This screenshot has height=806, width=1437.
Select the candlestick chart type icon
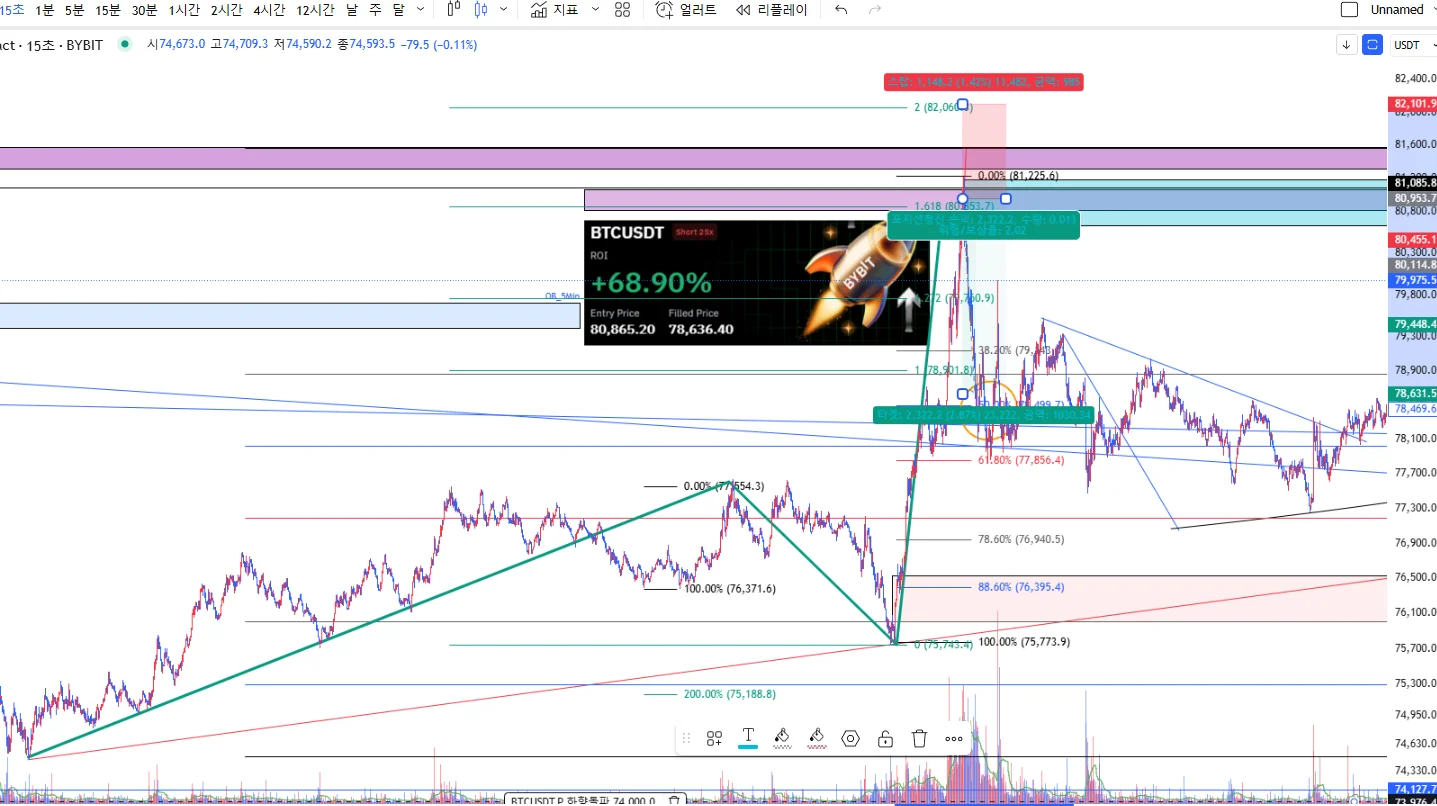tap(481, 10)
